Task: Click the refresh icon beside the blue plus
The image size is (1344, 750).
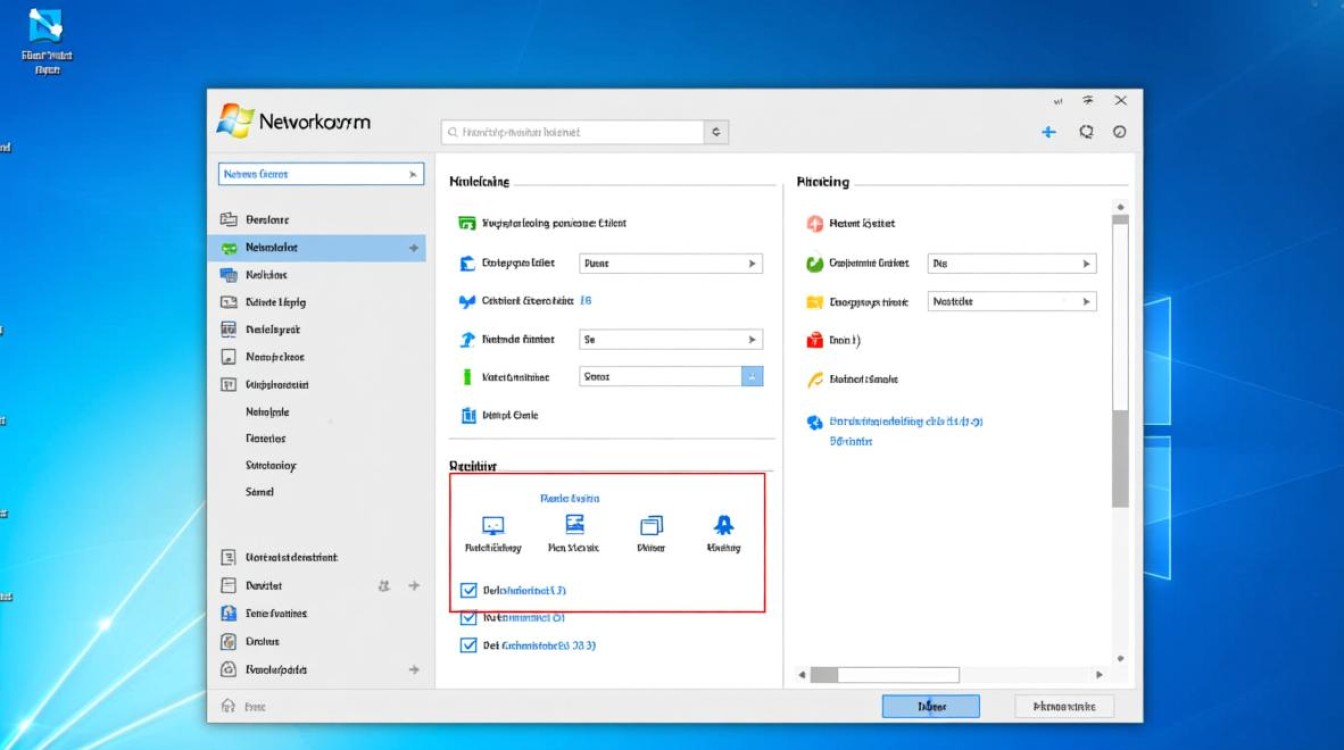Action: (1086, 132)
